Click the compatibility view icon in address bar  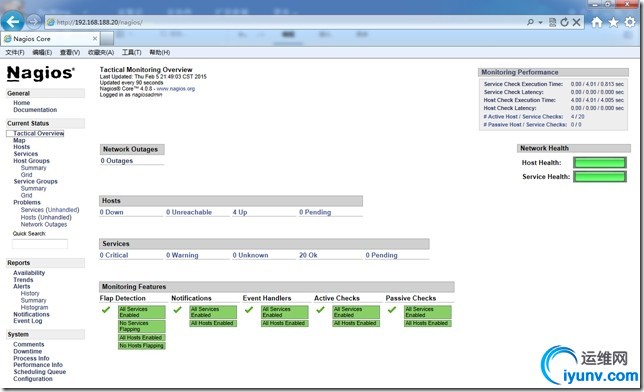point(552,22)
